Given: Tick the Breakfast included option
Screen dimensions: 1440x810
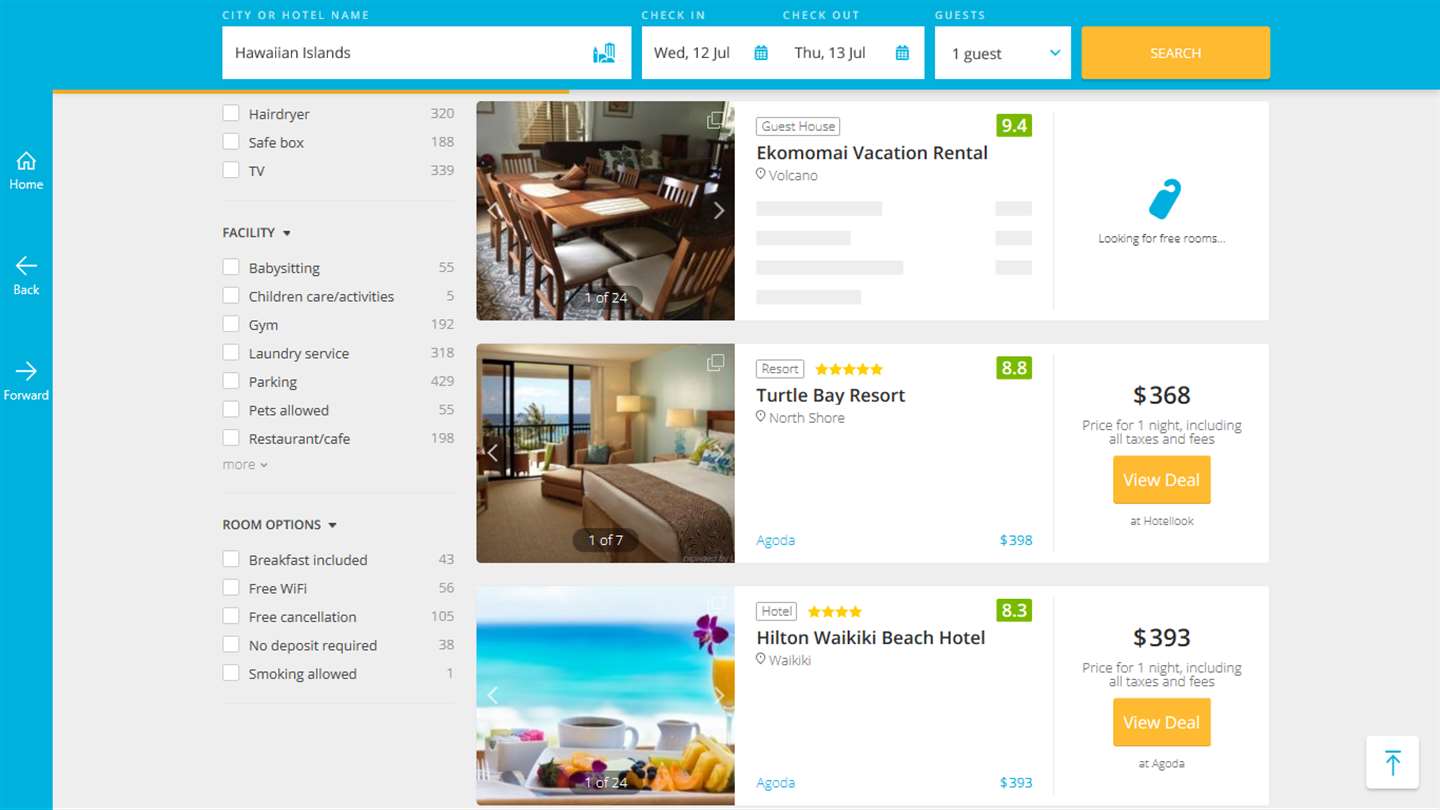Looking at the screenshot, I should 231,560.
